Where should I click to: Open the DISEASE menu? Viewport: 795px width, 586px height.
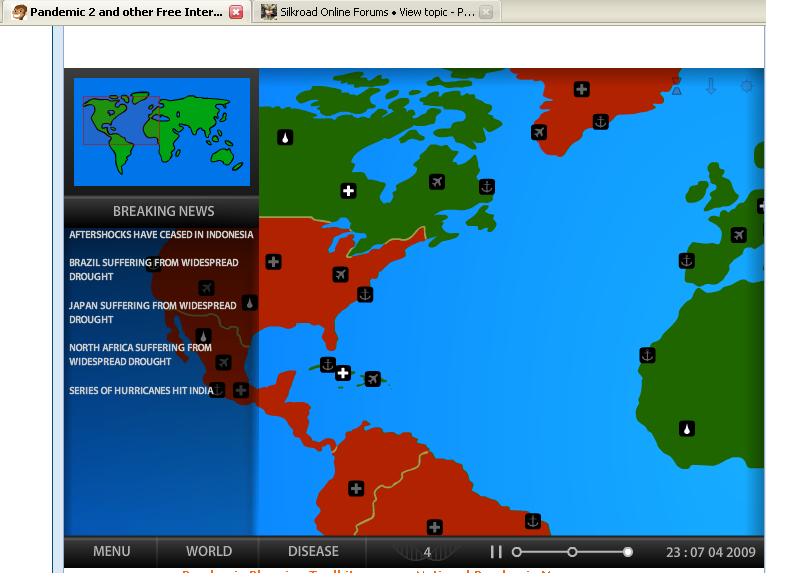(313, 552)
